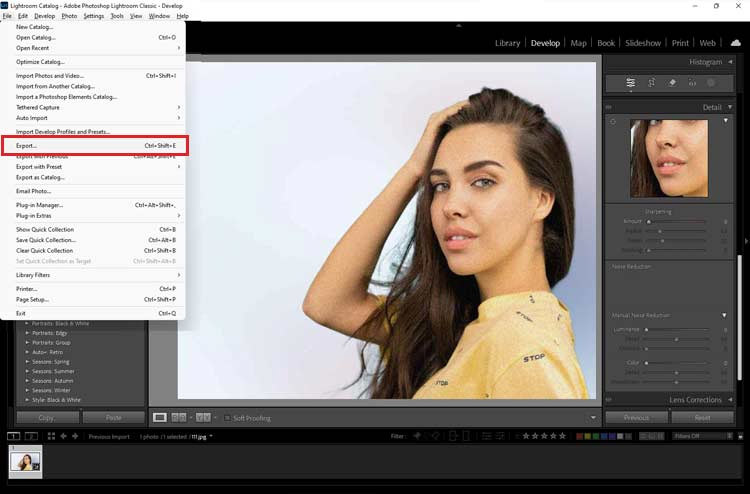The height and width of the screenshot is (494, 750).
Task: Open the Export with Preset submenu
Action: pos(93,167)
